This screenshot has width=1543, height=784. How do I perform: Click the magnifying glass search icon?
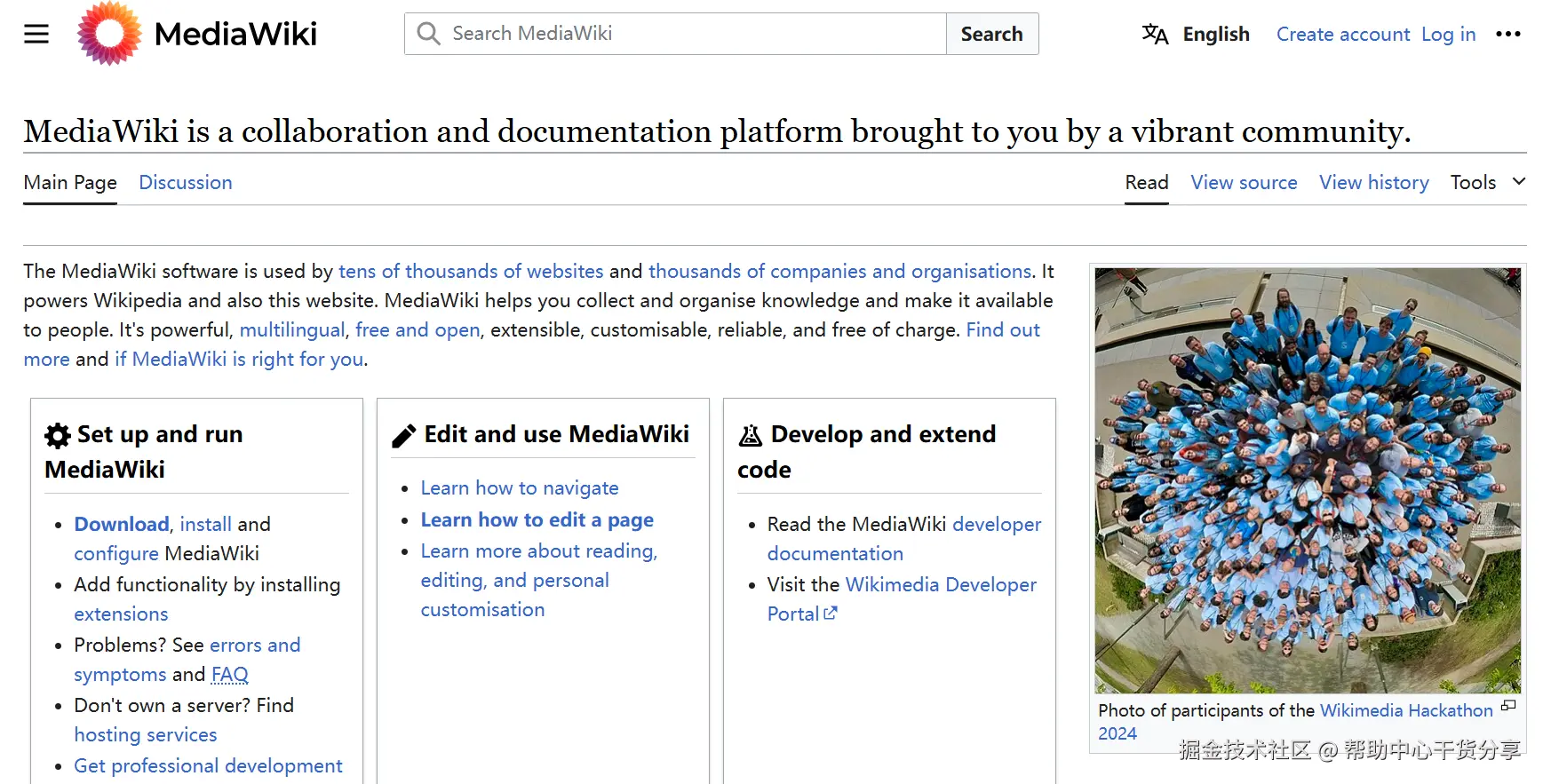tap(429, 34)
